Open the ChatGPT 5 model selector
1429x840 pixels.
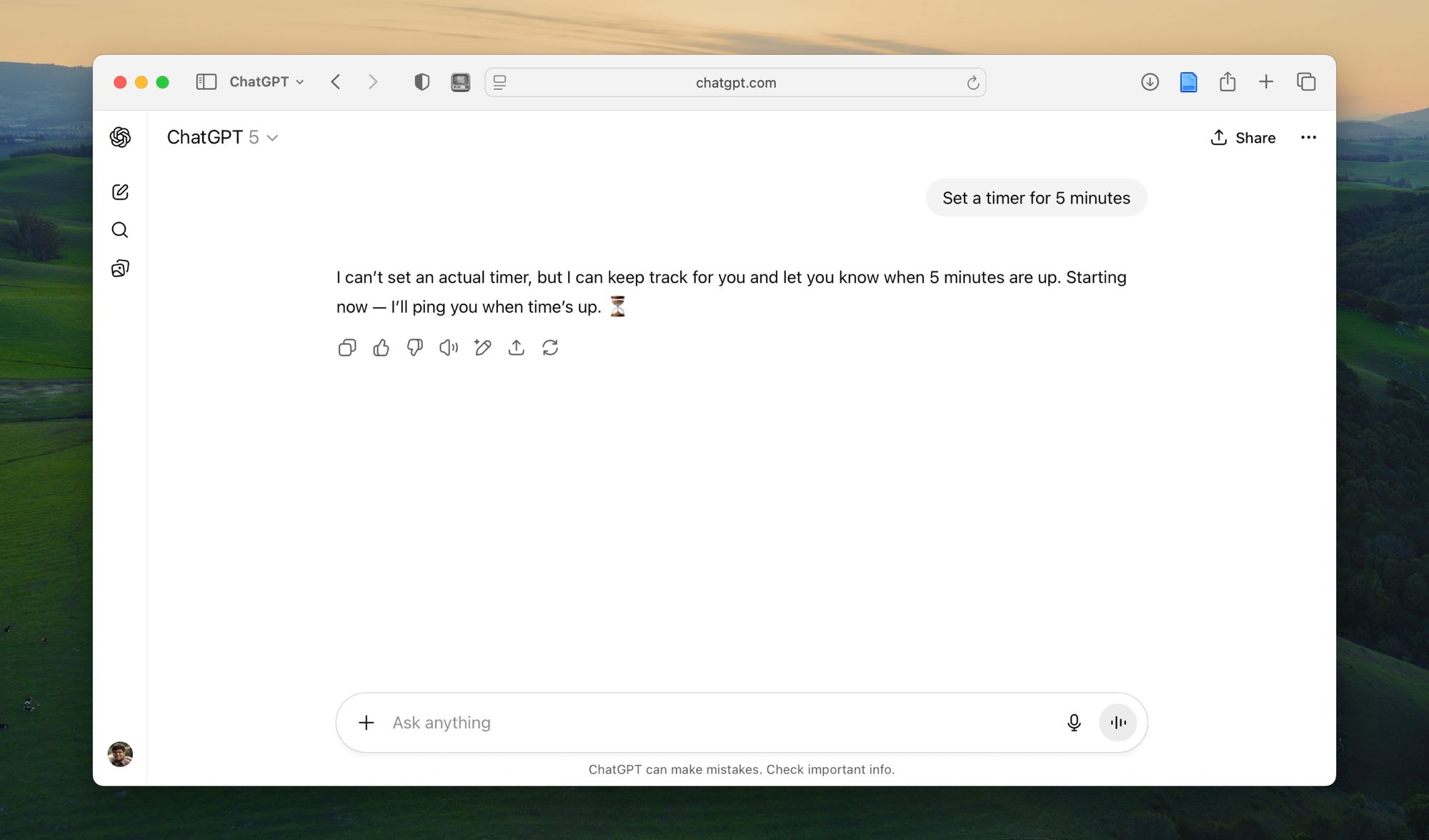coord(222,137)
